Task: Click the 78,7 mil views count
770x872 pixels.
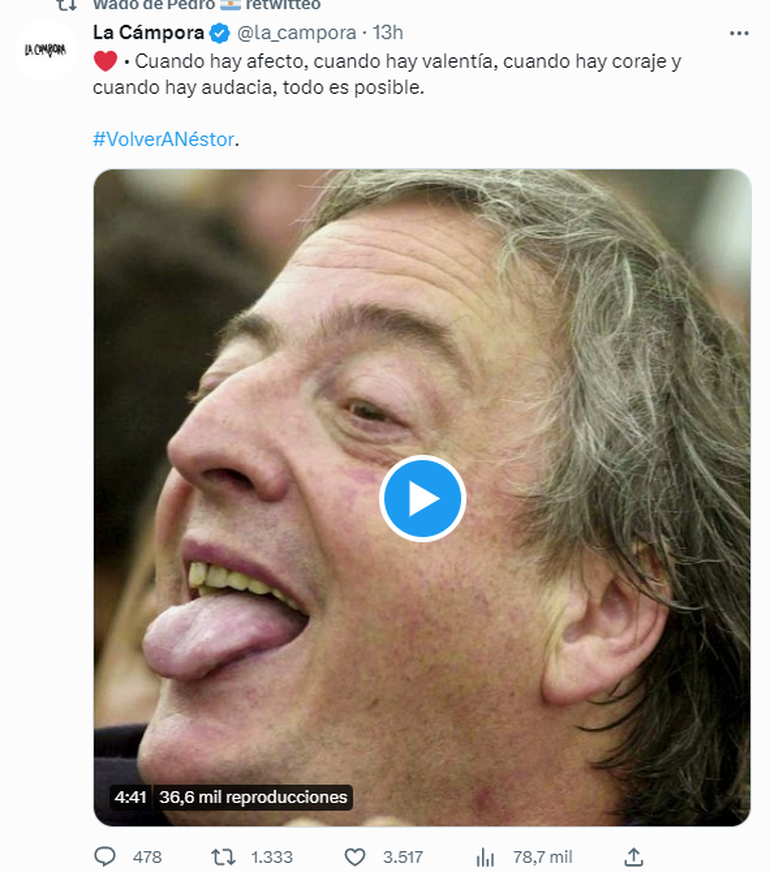Action: [541, 857]
